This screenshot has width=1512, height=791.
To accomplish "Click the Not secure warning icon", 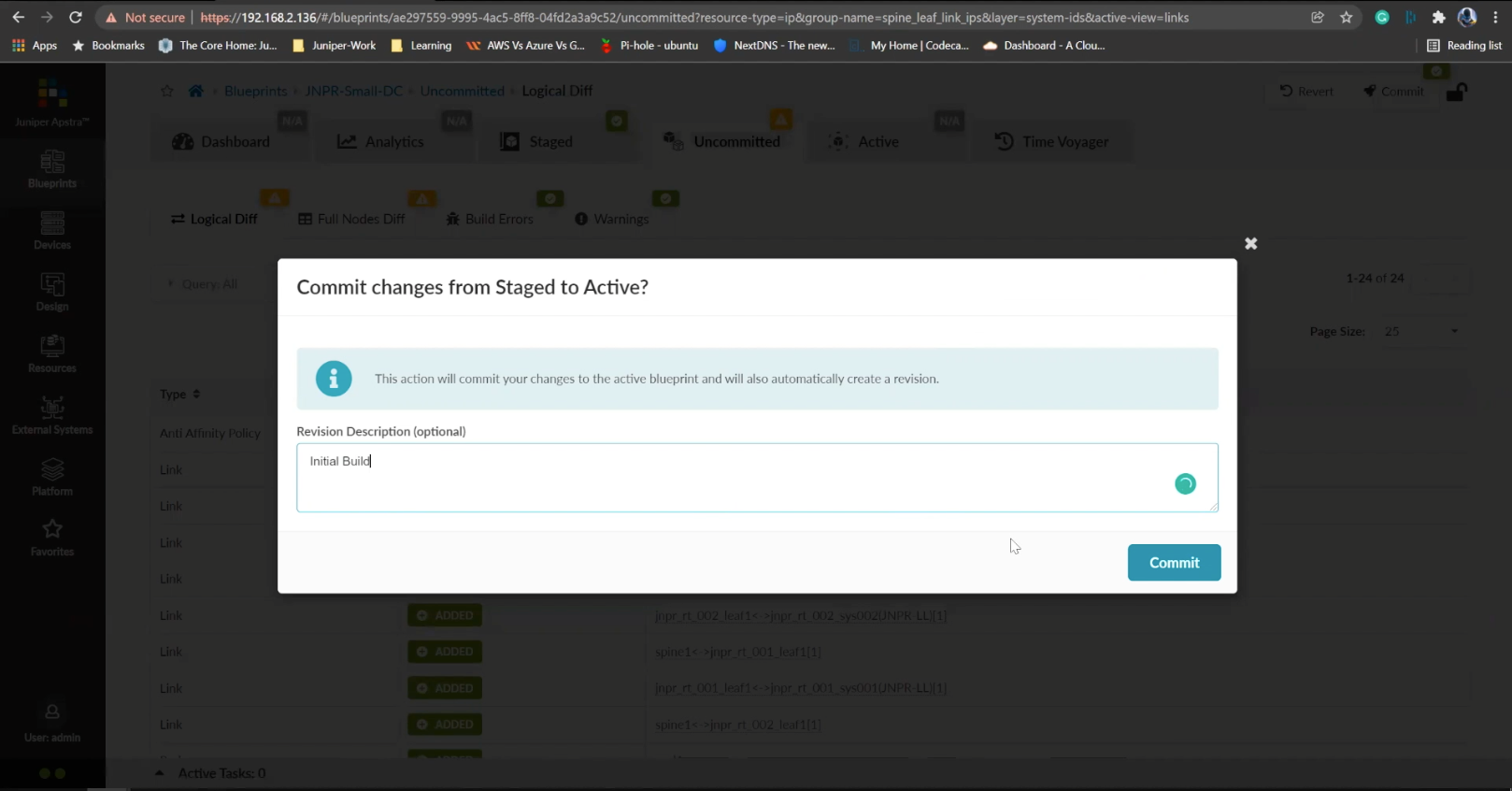I will tap(111, 18).
